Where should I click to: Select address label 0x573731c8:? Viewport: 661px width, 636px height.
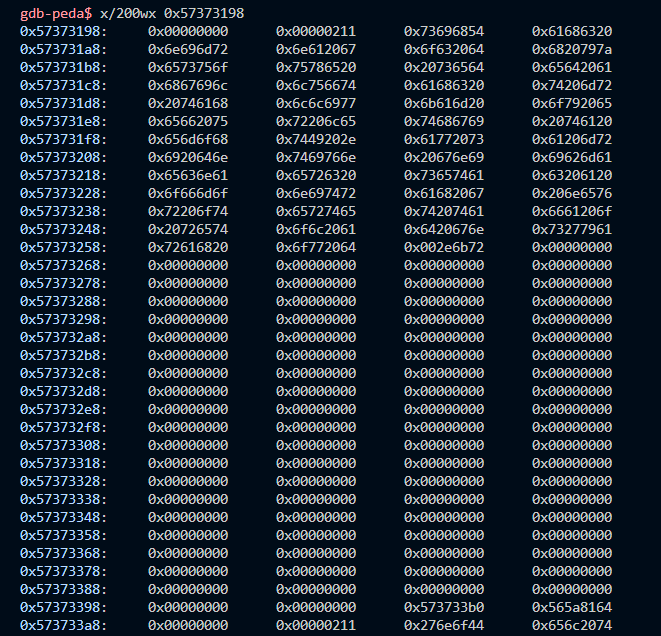[63, 86]
